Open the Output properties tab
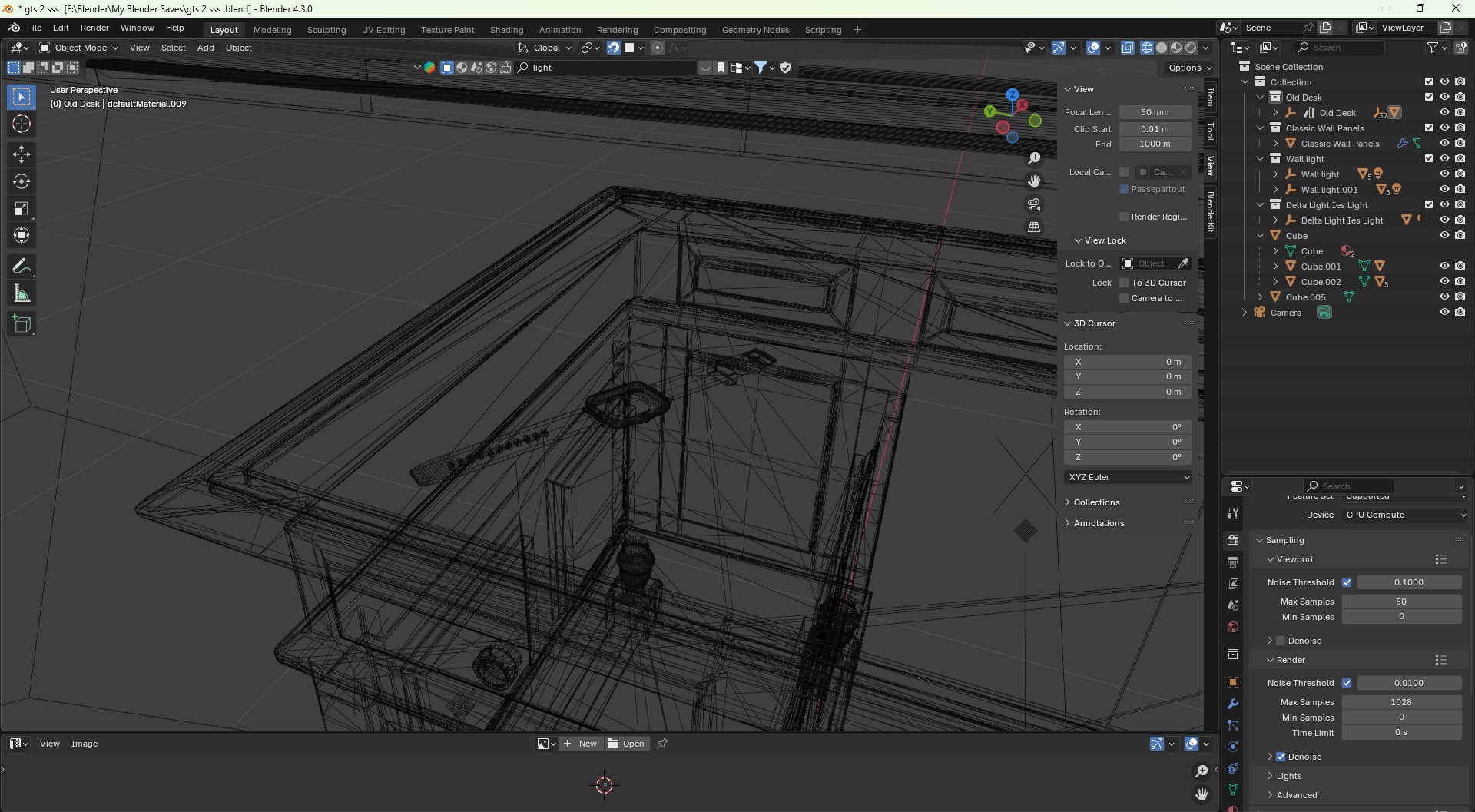The width and height of the screenshot is (1475, 812). [1233, 562]
